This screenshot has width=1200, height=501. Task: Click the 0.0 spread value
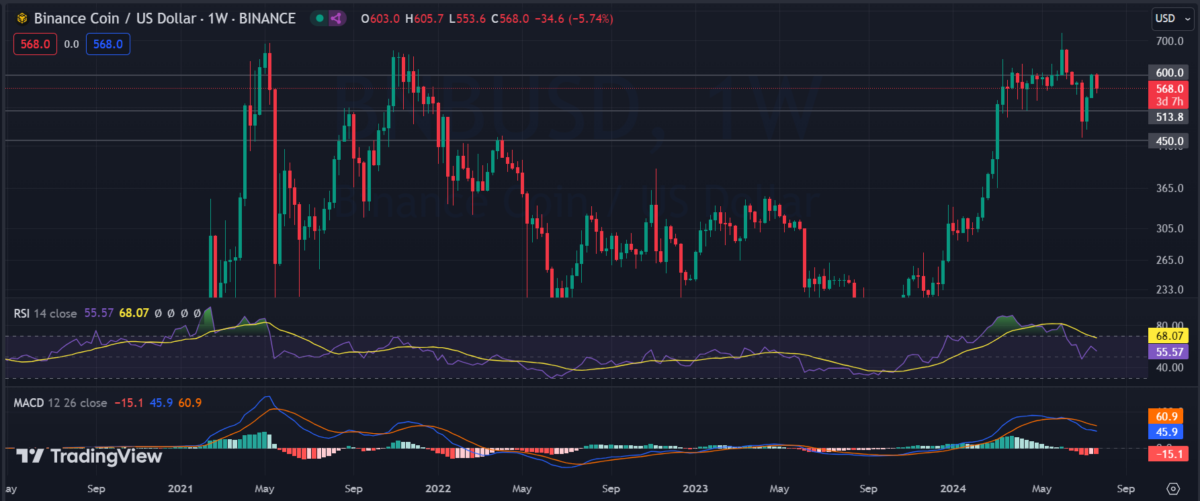point(72,44)
